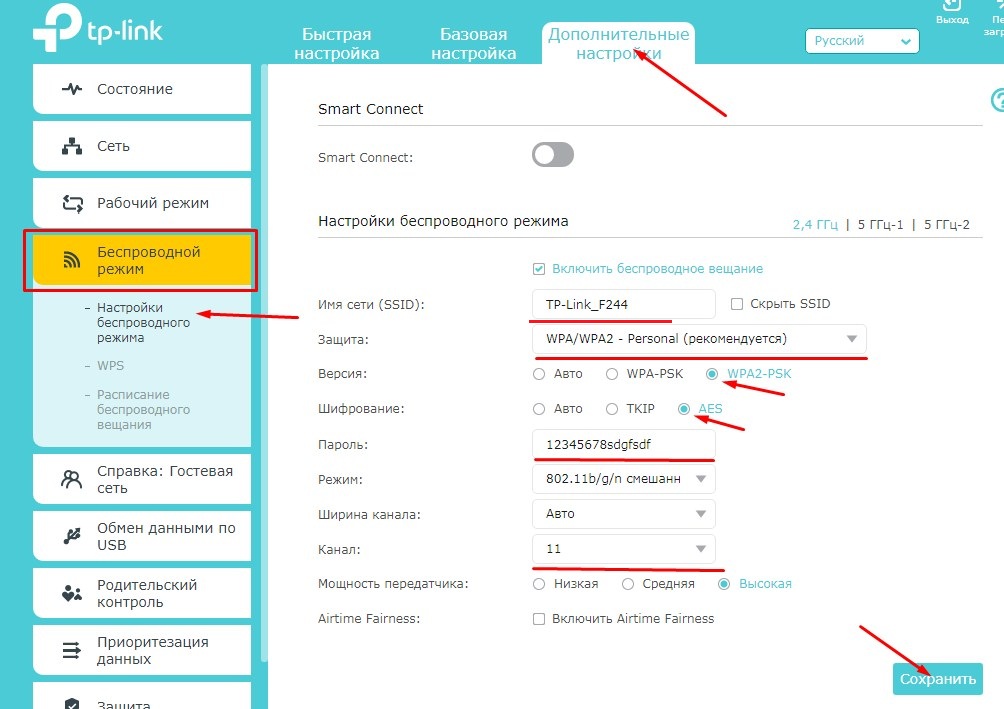Select Низкая transmit power
Image resolution: width=1004 pixels, height=709 pixels.
point(539,584)
